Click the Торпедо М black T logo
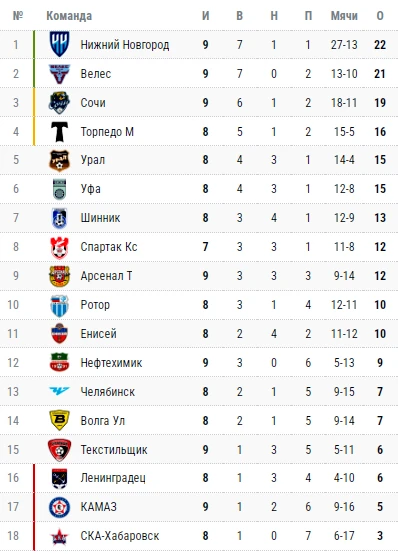 click(59, 132)
